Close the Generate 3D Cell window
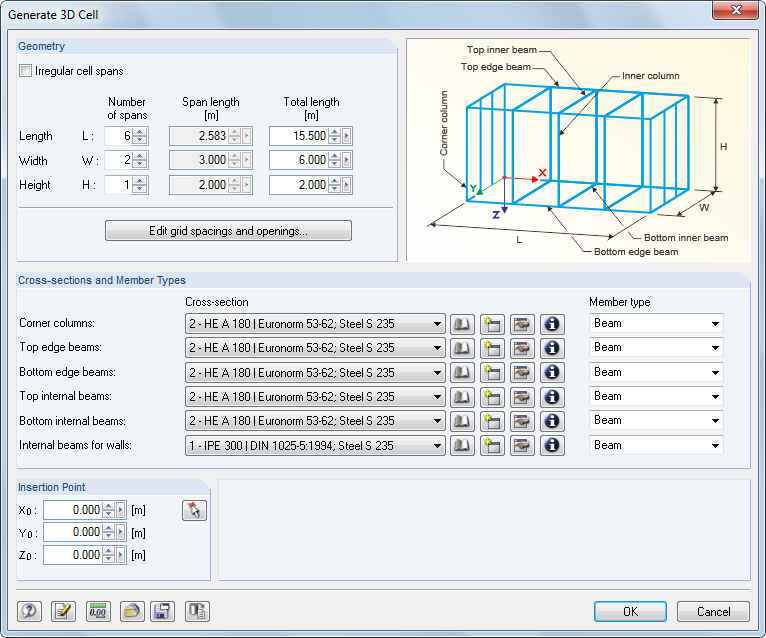 pos(735,11)
